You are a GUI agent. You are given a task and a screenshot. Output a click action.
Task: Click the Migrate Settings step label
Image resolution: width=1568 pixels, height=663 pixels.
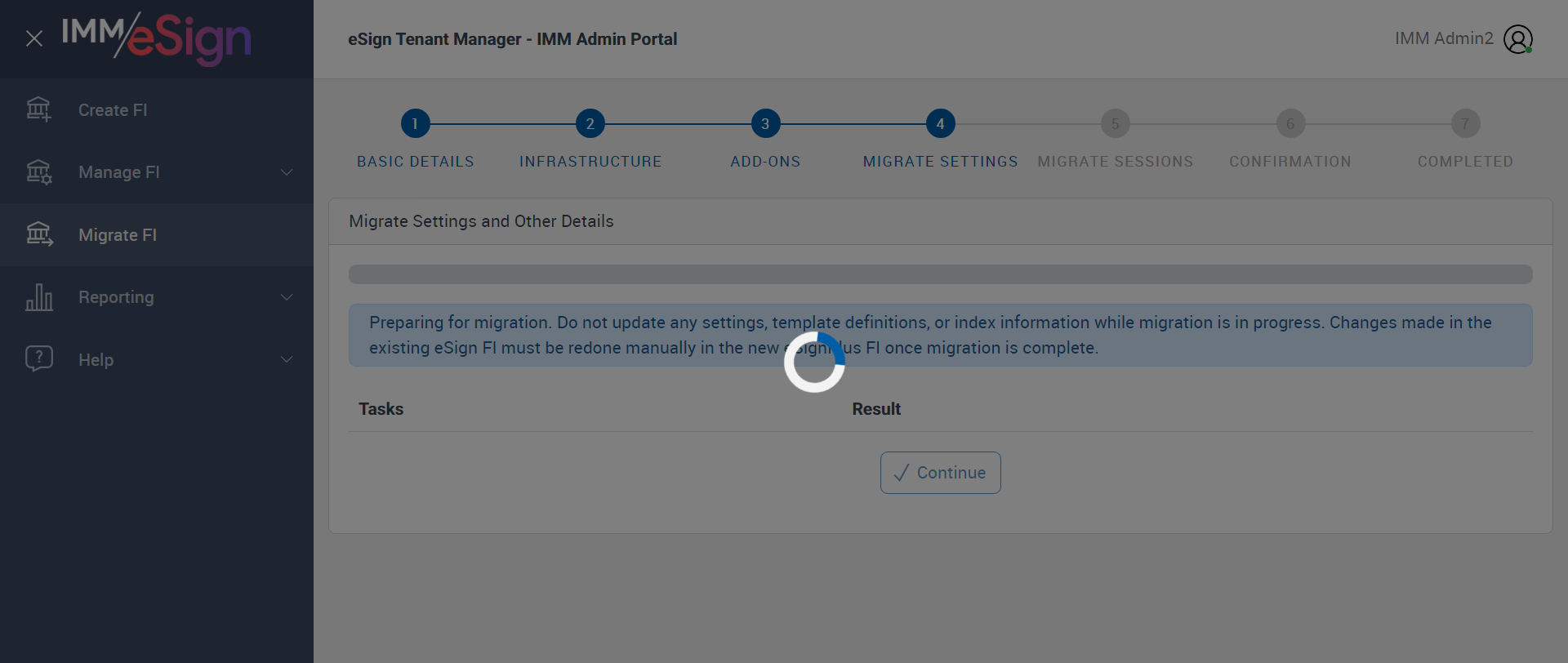click(x=941, y=162)
